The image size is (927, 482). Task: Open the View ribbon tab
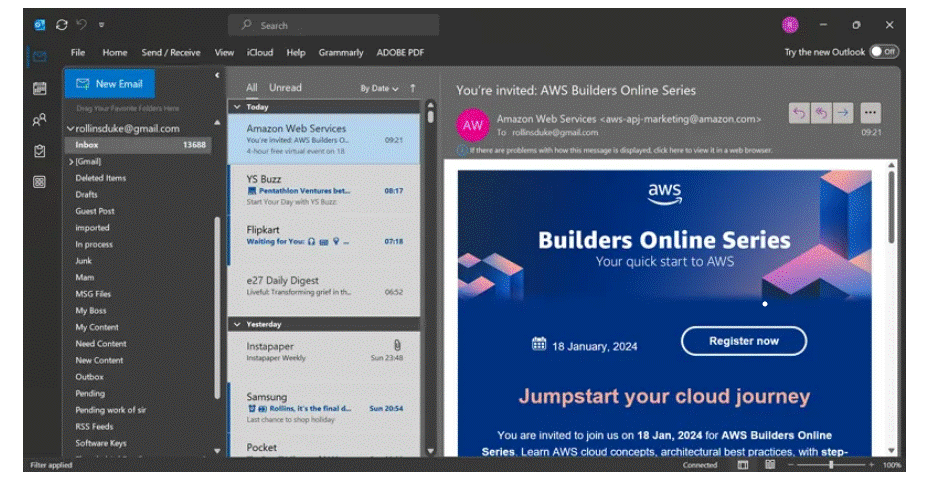224,53
